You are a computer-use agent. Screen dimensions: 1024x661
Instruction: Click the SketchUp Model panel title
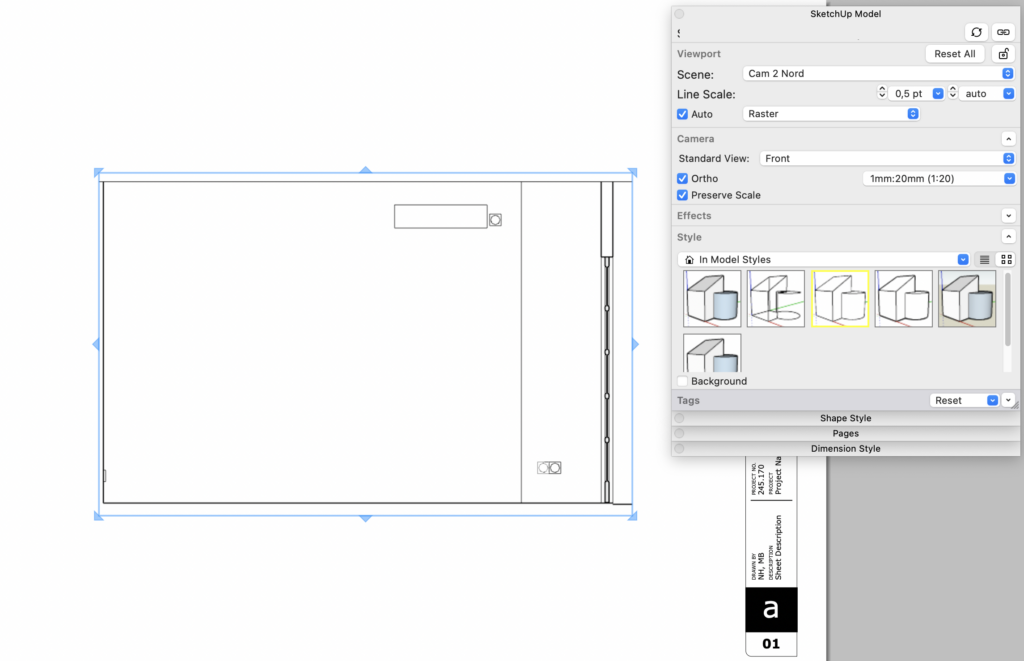coord(845,14)
